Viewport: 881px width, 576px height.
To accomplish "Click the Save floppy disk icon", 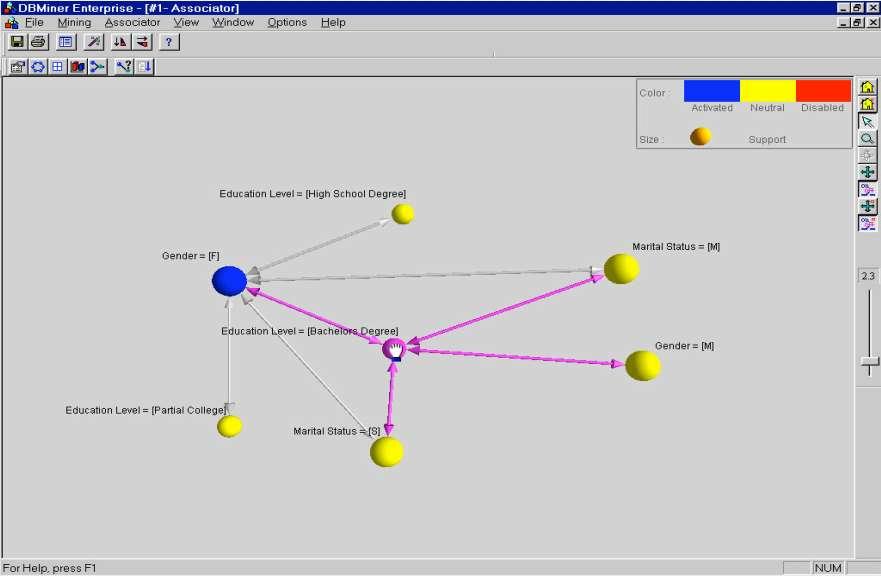I will [x=17, y=42].
